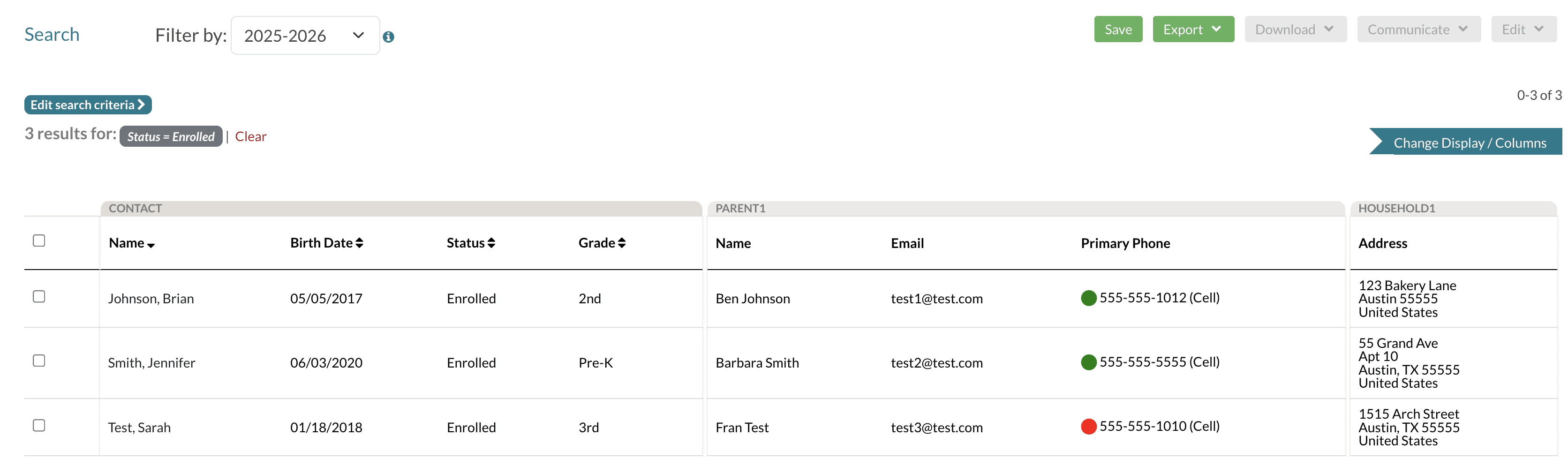Click the Status column sort icon
Image resolution: width=1568 pixels, height=466 pixels.
point(491,243)
